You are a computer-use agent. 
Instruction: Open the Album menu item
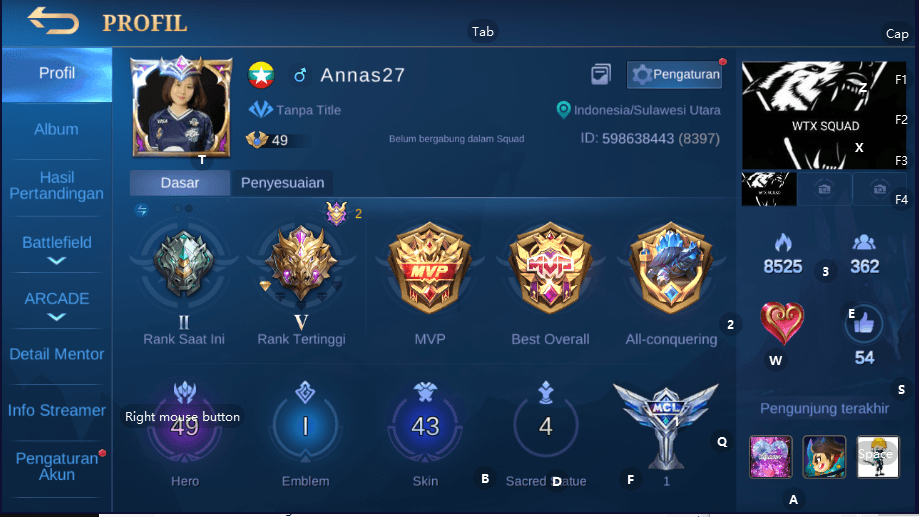pos(56,129)
